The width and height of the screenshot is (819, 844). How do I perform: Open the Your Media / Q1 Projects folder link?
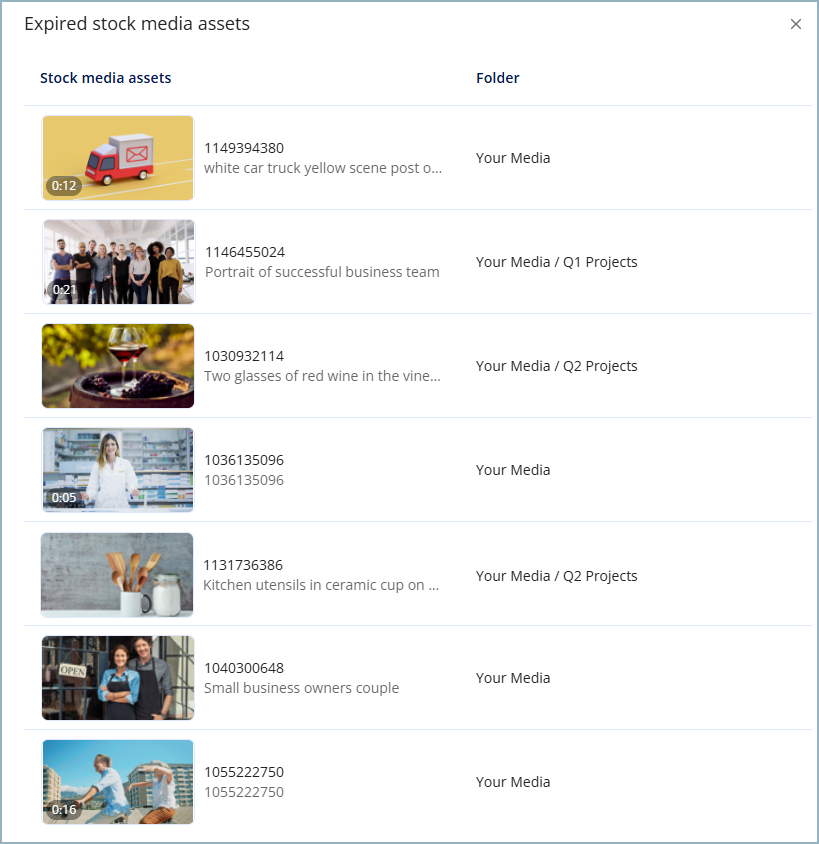(556, 261)
